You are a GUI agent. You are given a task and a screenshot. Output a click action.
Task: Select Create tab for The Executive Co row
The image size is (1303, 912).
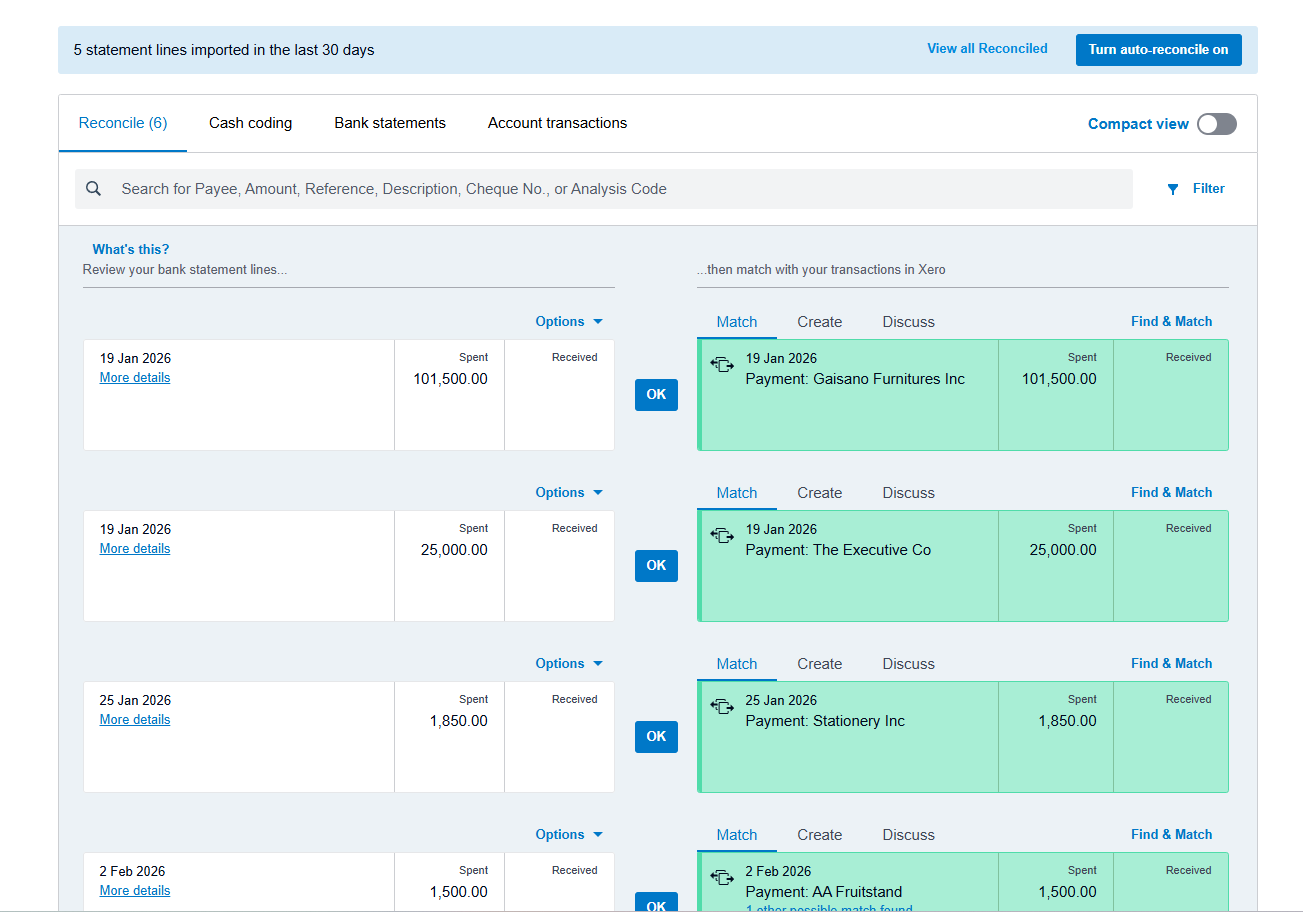point(820,493)
